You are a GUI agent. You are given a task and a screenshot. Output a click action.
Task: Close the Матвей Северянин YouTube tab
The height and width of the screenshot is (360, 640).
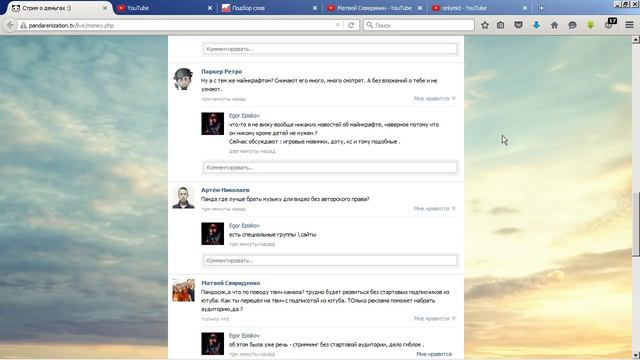(420, 8)
